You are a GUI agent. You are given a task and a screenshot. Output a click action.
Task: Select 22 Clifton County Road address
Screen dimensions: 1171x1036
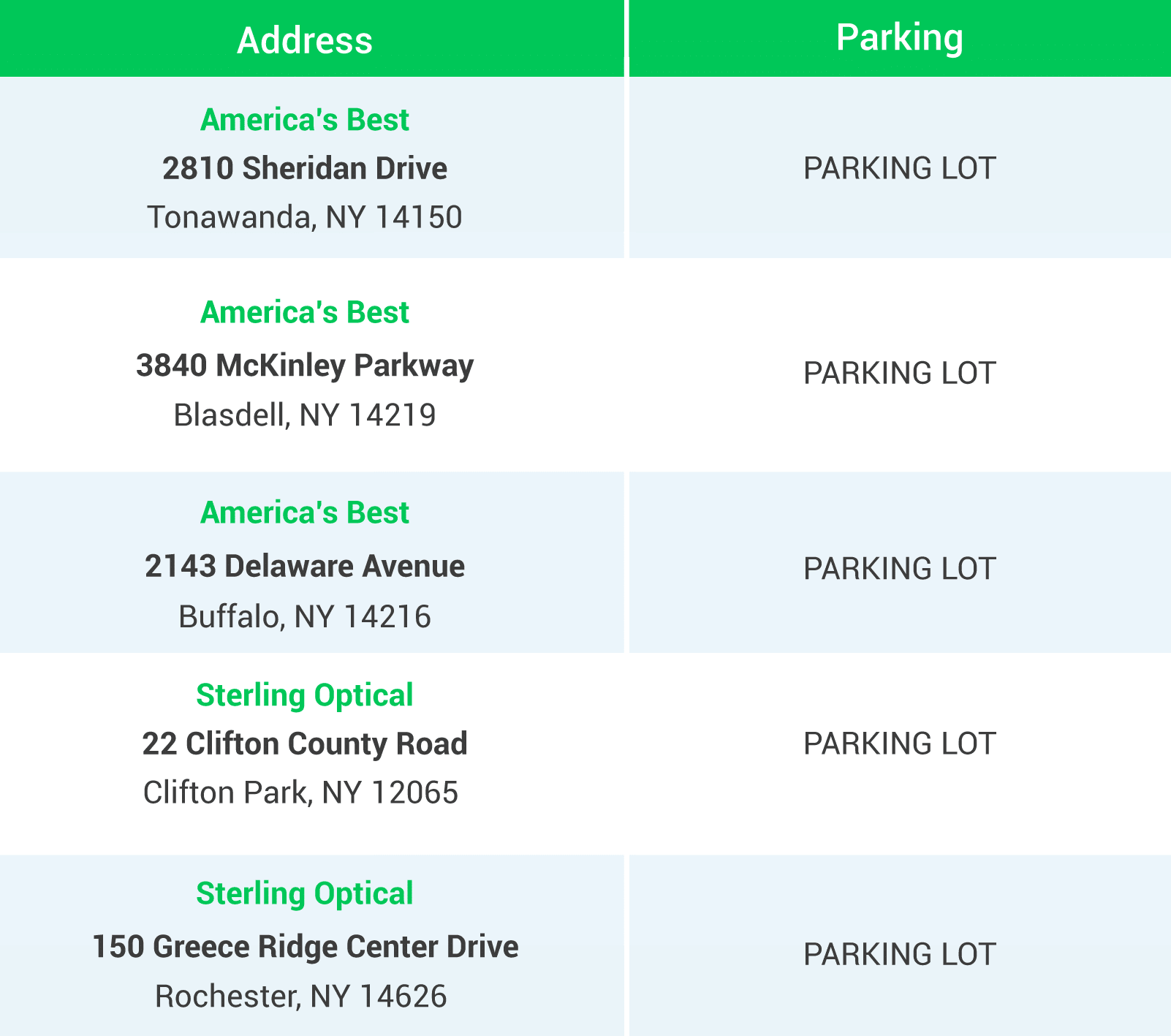[x=305, y=744]
